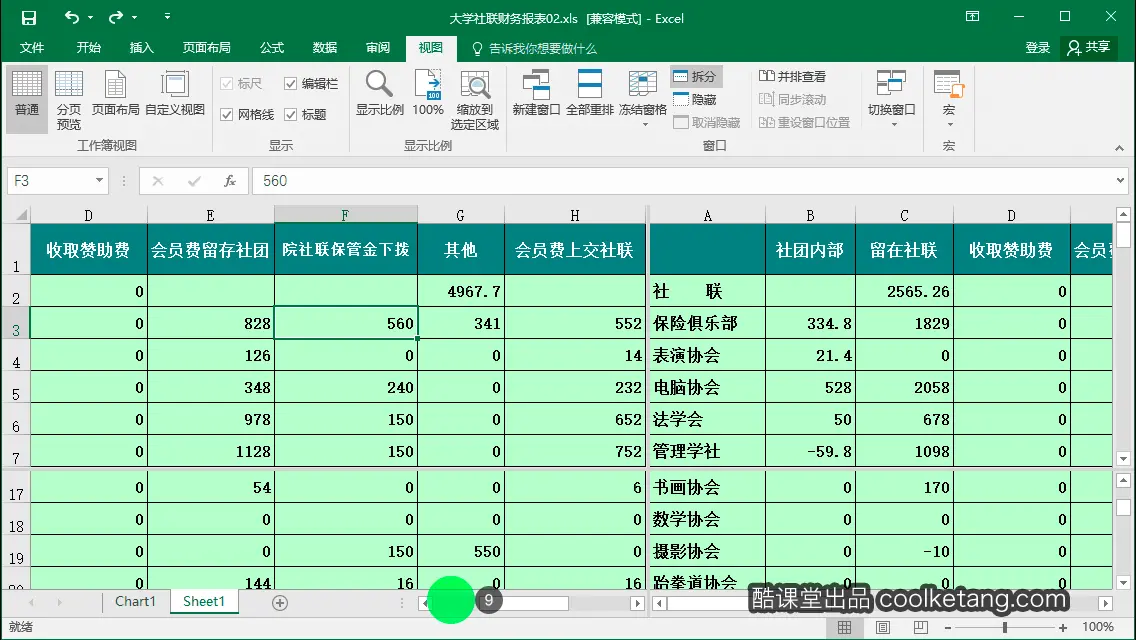This screenshot has width=1136, height=640.
Task: Switch to Page Break Preview (分页预览)
Action: click(69, 101)
